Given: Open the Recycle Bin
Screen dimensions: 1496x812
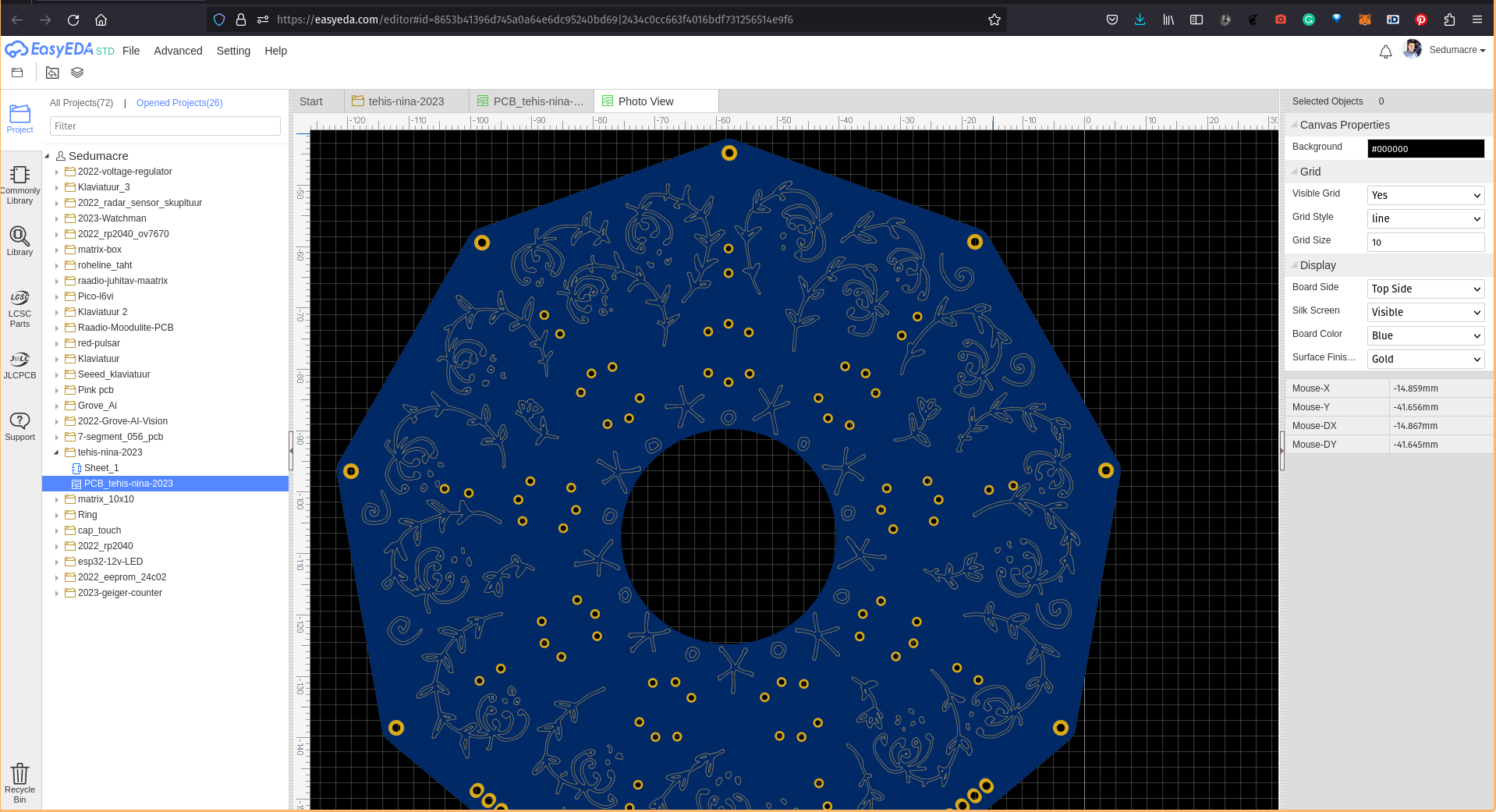Looking at the screenshot, I should click(20, 782).
